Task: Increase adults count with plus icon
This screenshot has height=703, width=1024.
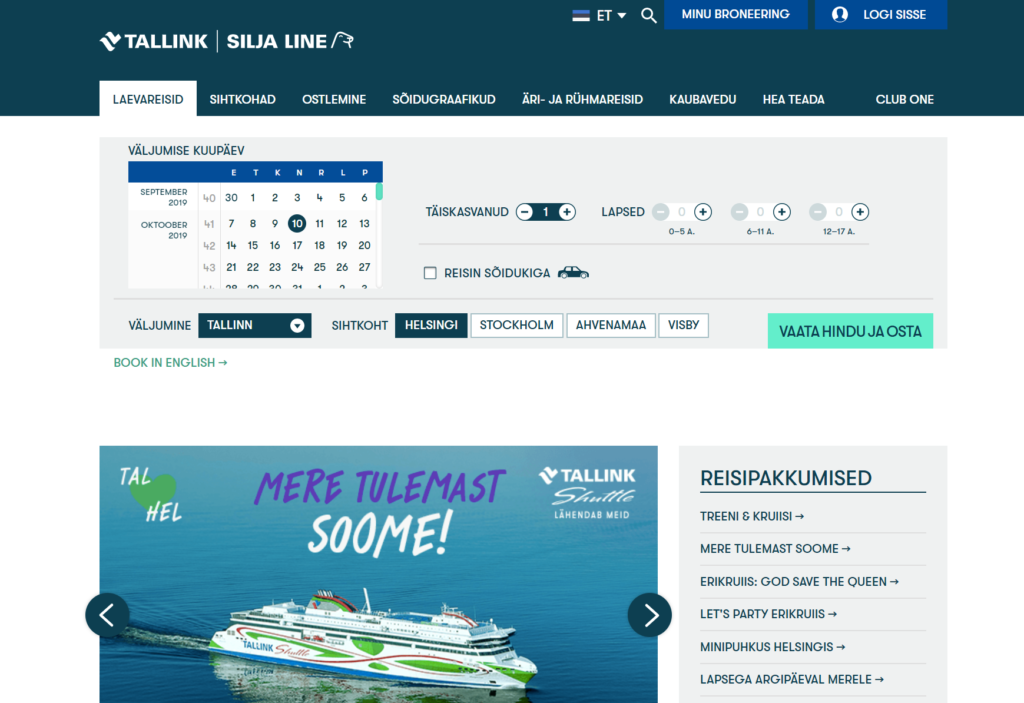Action: pos(567,212)
